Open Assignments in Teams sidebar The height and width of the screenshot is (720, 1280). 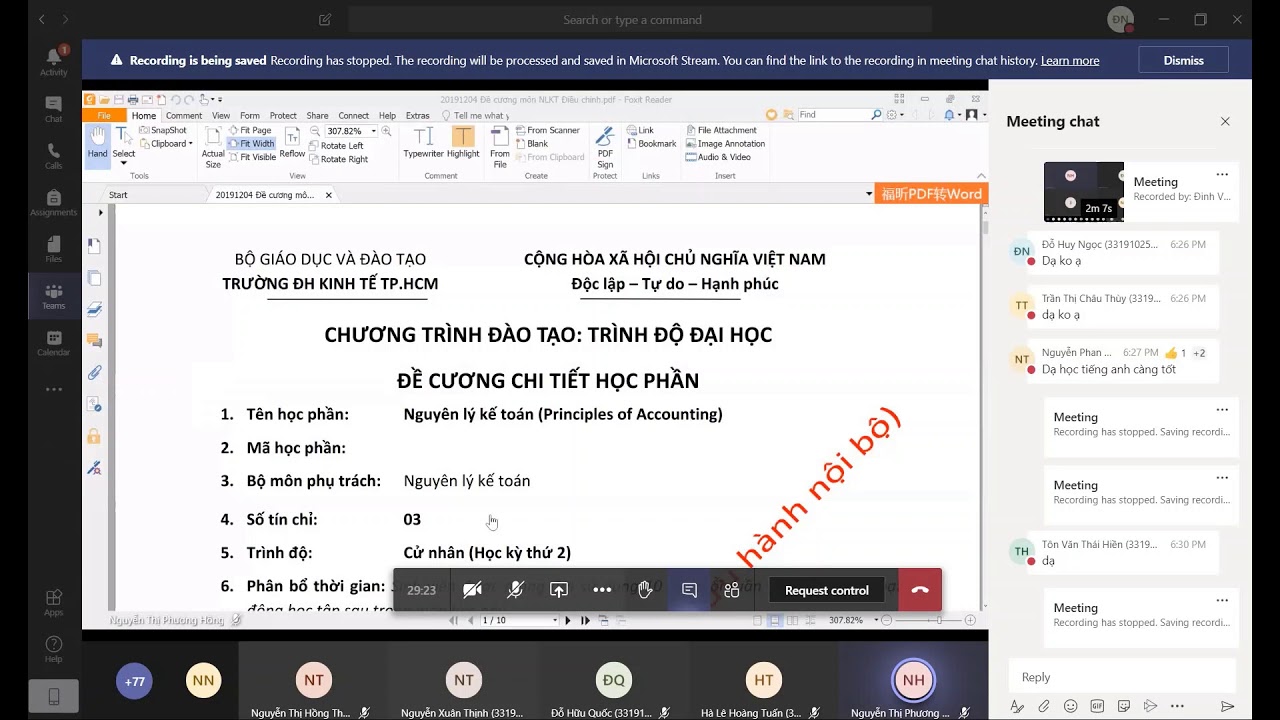[54, 203]
